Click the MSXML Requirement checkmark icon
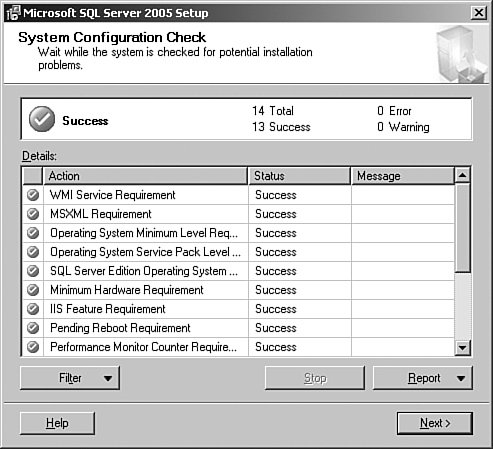 click(x=33, y=214)
